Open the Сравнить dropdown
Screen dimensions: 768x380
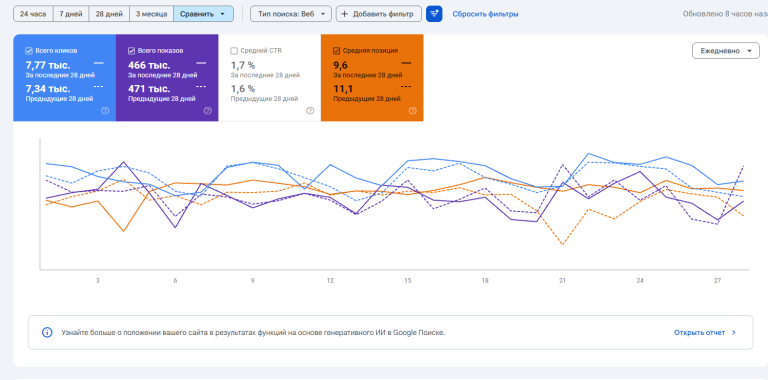(203, 14)
